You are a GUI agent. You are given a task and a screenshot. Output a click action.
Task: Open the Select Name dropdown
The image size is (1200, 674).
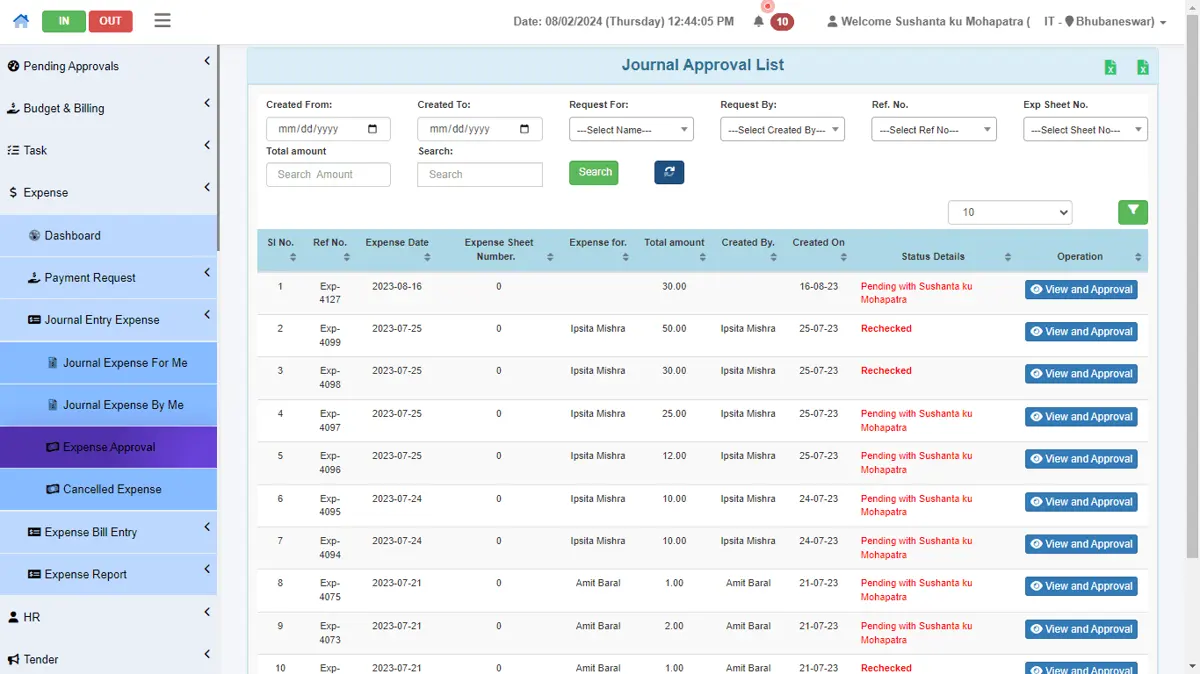pyautogui.click(x=631, y=129)
